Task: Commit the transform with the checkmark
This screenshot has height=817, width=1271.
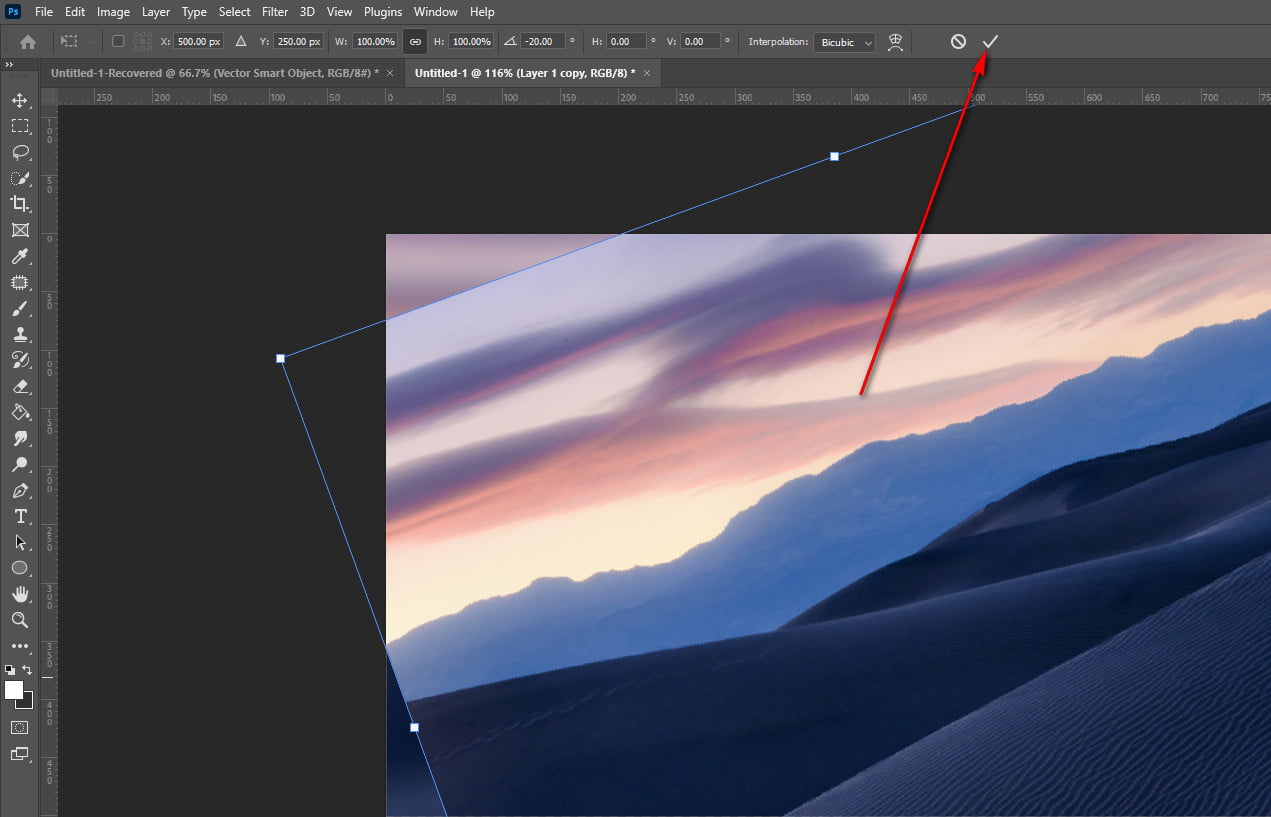Action: (x=990, y=41)
